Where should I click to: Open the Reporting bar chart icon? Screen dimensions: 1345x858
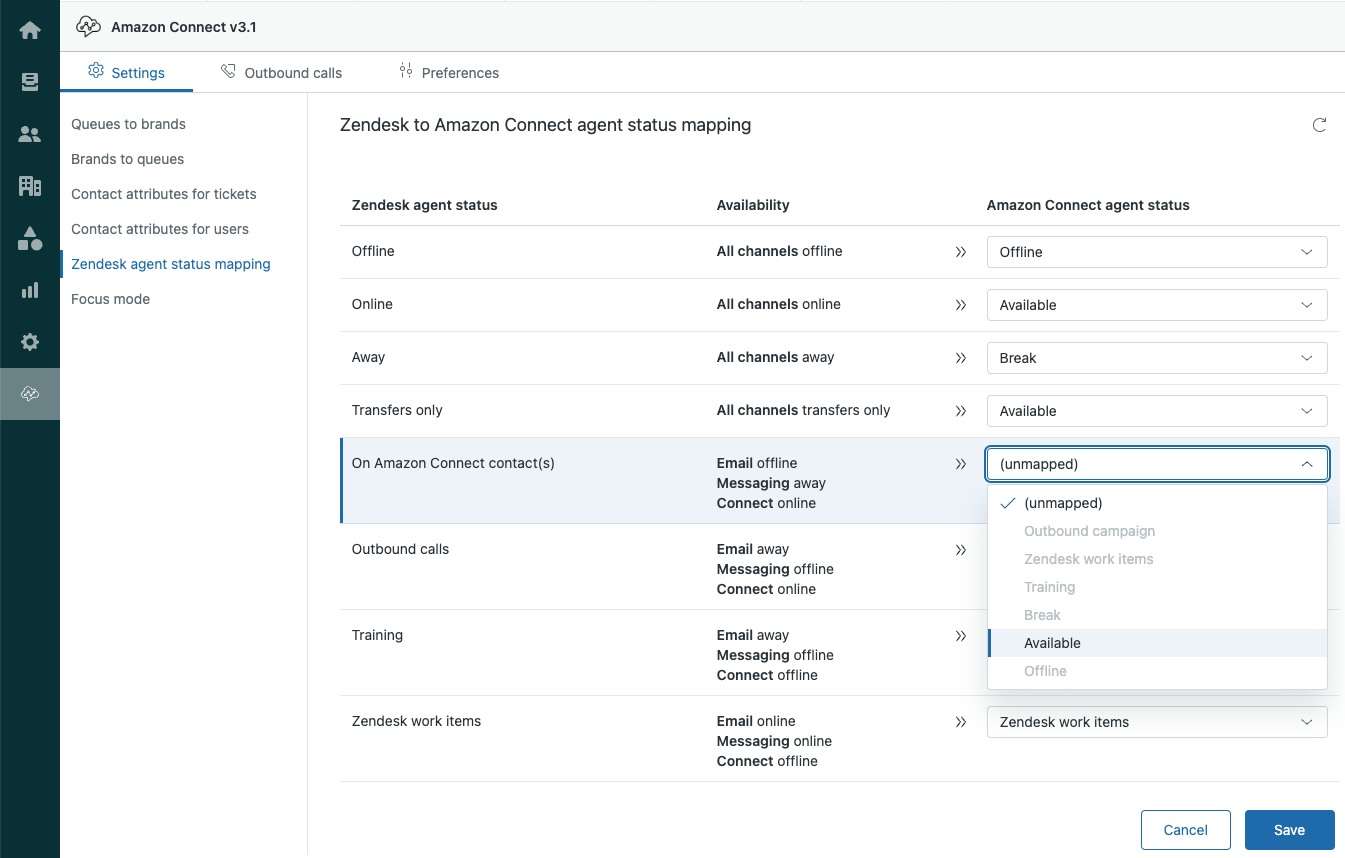click(30, 290)
